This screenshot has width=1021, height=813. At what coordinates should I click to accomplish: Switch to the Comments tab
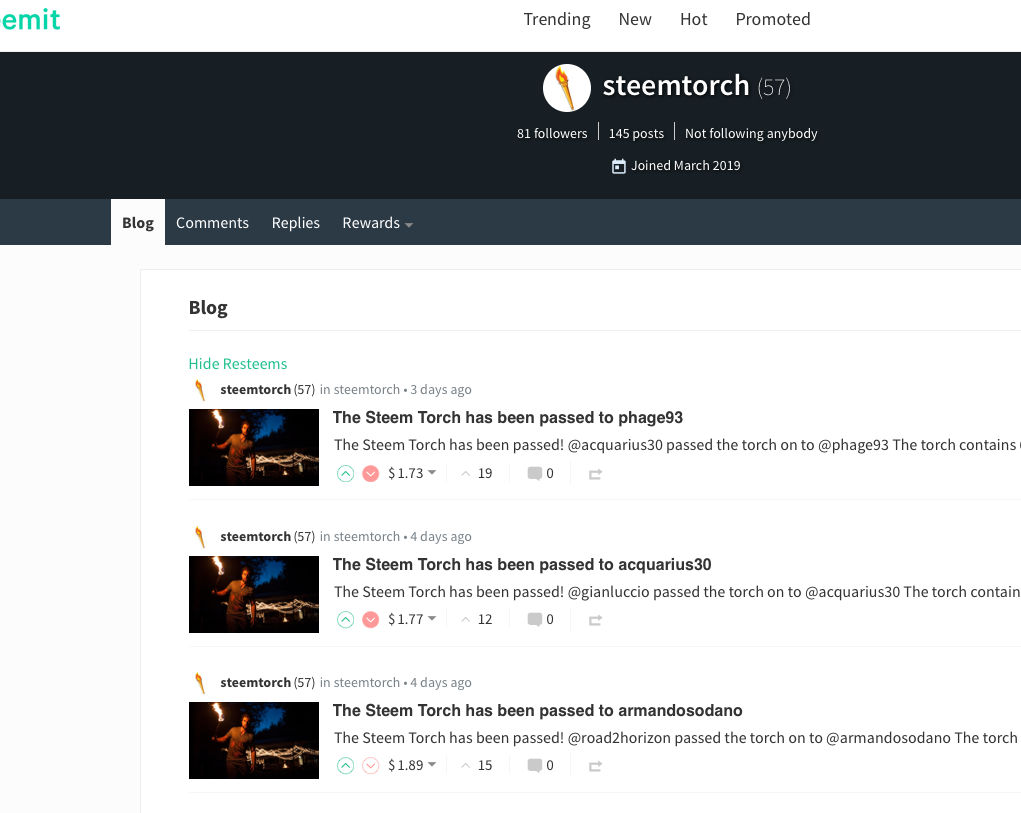click(212, 223)
